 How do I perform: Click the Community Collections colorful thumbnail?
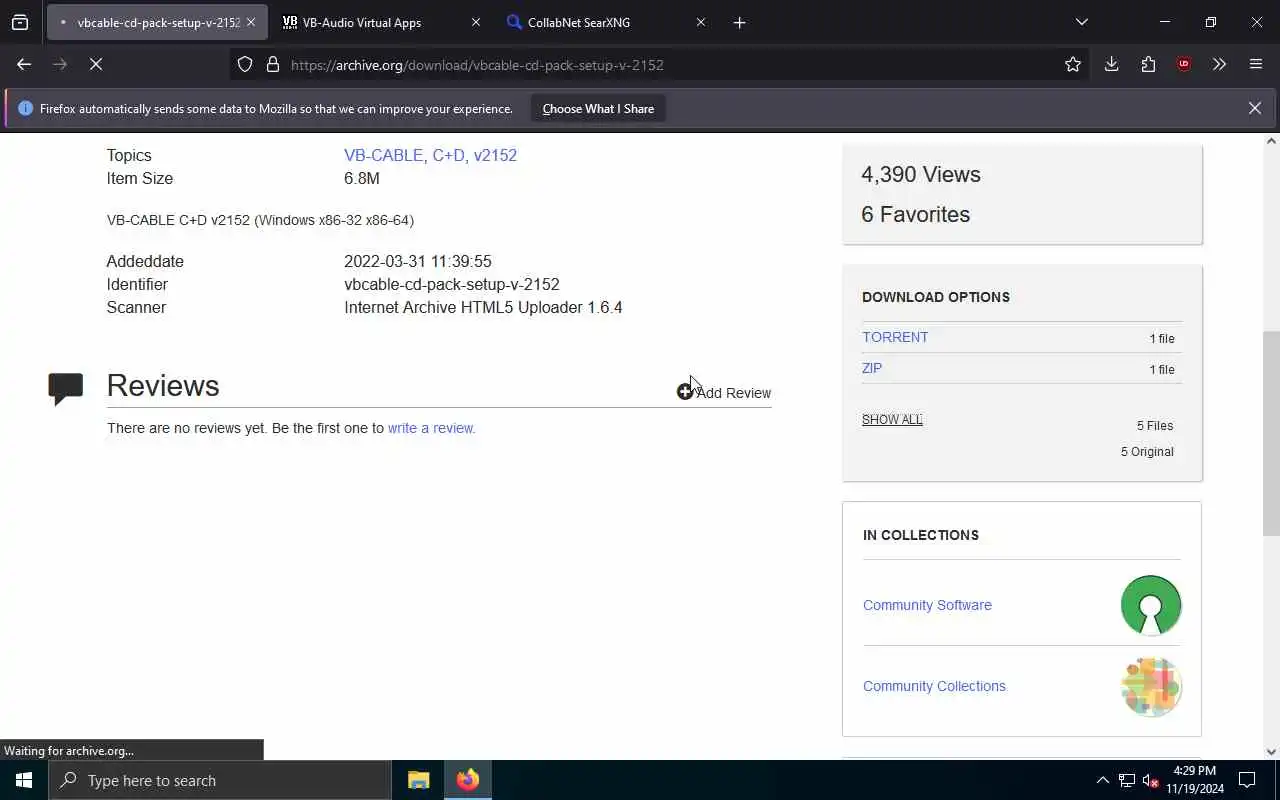click(1151, 686)
